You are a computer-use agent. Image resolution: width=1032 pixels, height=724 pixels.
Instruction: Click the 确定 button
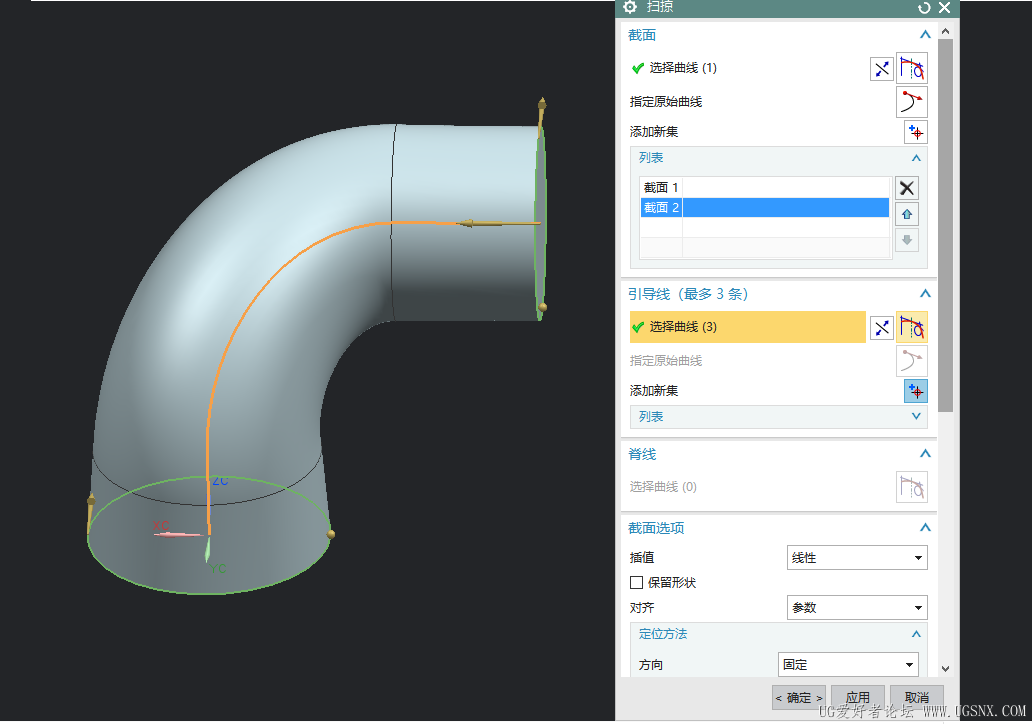click(x=799, y=697)
